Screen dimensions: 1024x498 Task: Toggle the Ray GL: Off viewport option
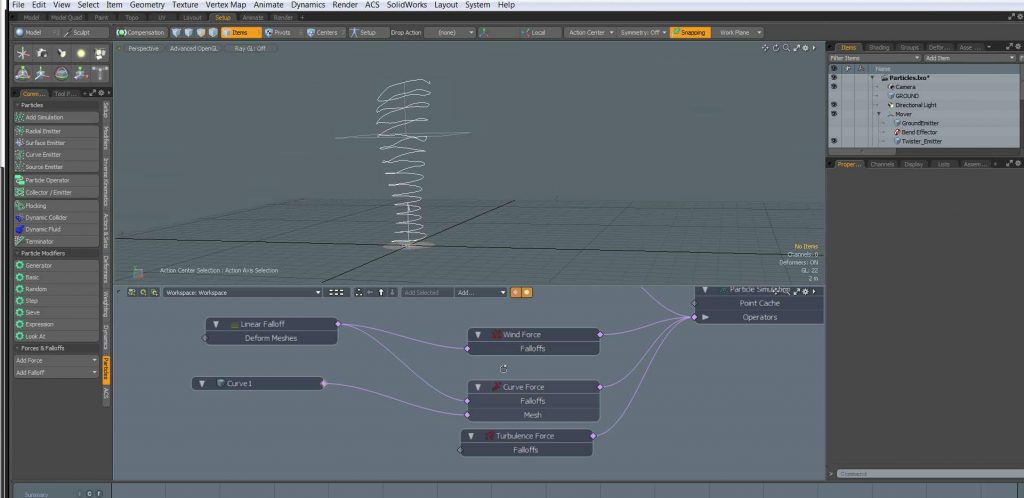click(x=250, y=48)
